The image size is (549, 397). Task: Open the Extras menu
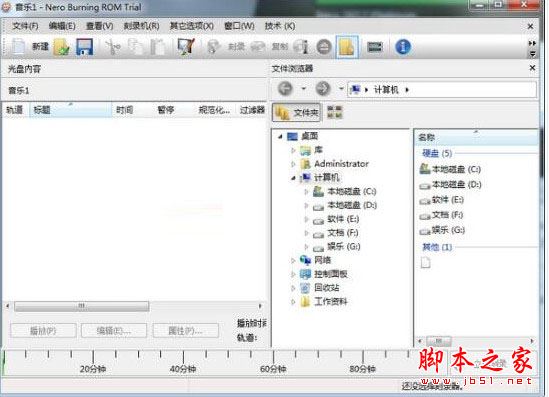[x=192, y=26]
